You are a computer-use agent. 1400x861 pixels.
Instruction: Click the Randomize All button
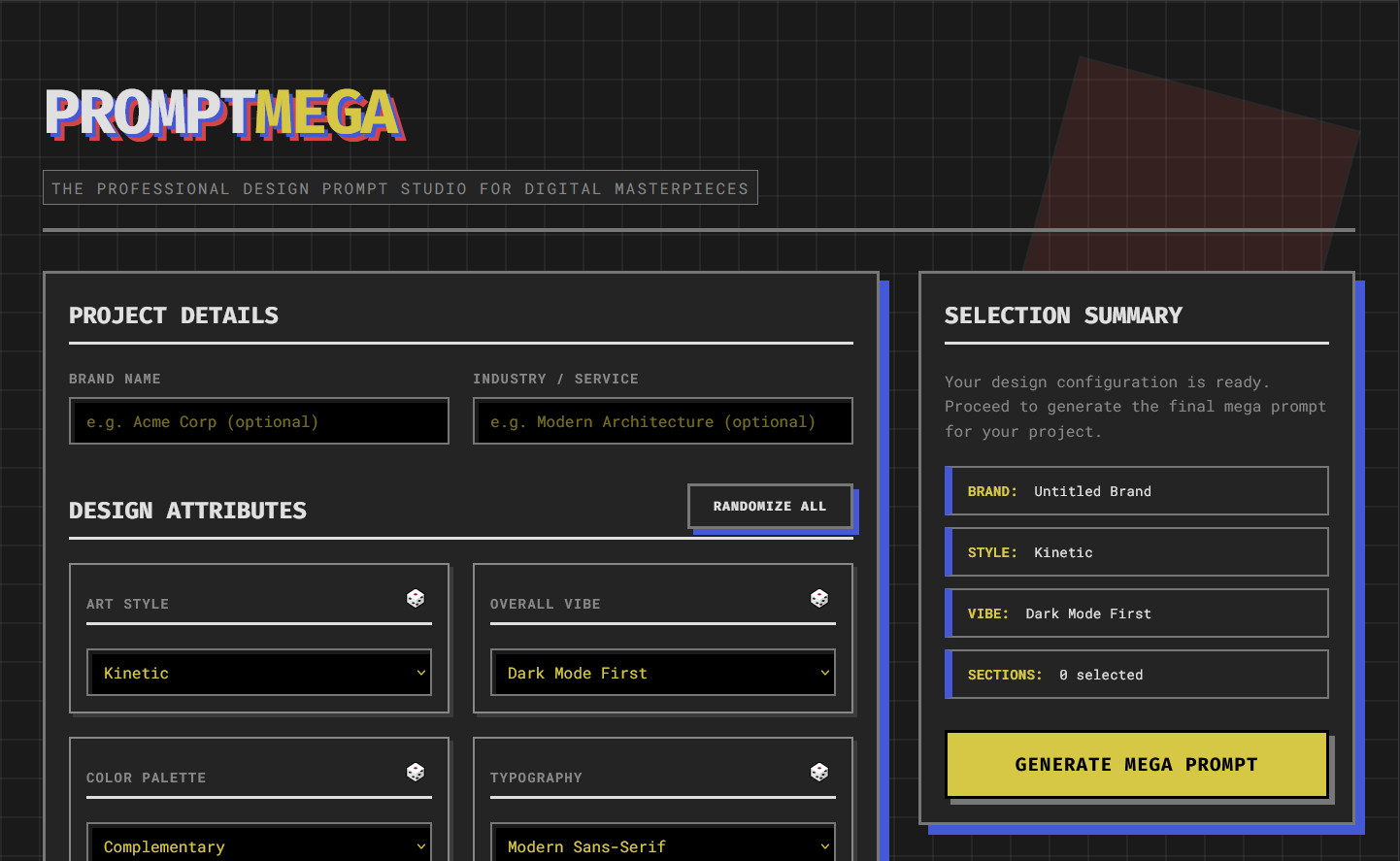tap(770, 506)
